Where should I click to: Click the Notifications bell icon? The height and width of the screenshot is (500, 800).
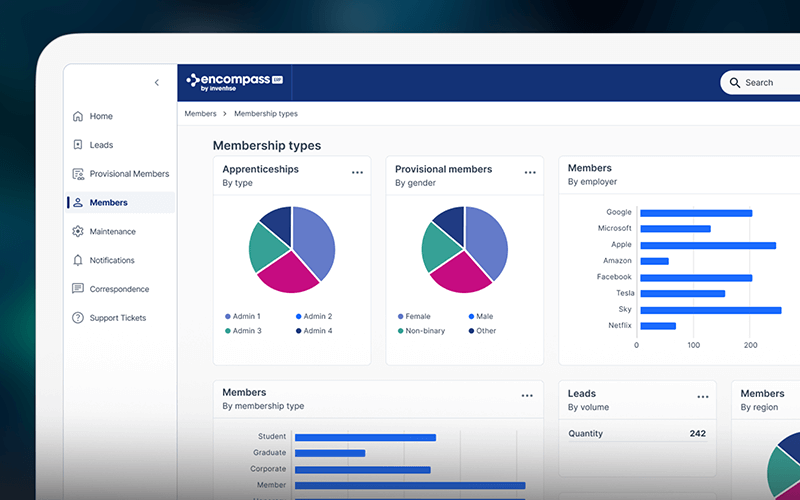(78, 261)
